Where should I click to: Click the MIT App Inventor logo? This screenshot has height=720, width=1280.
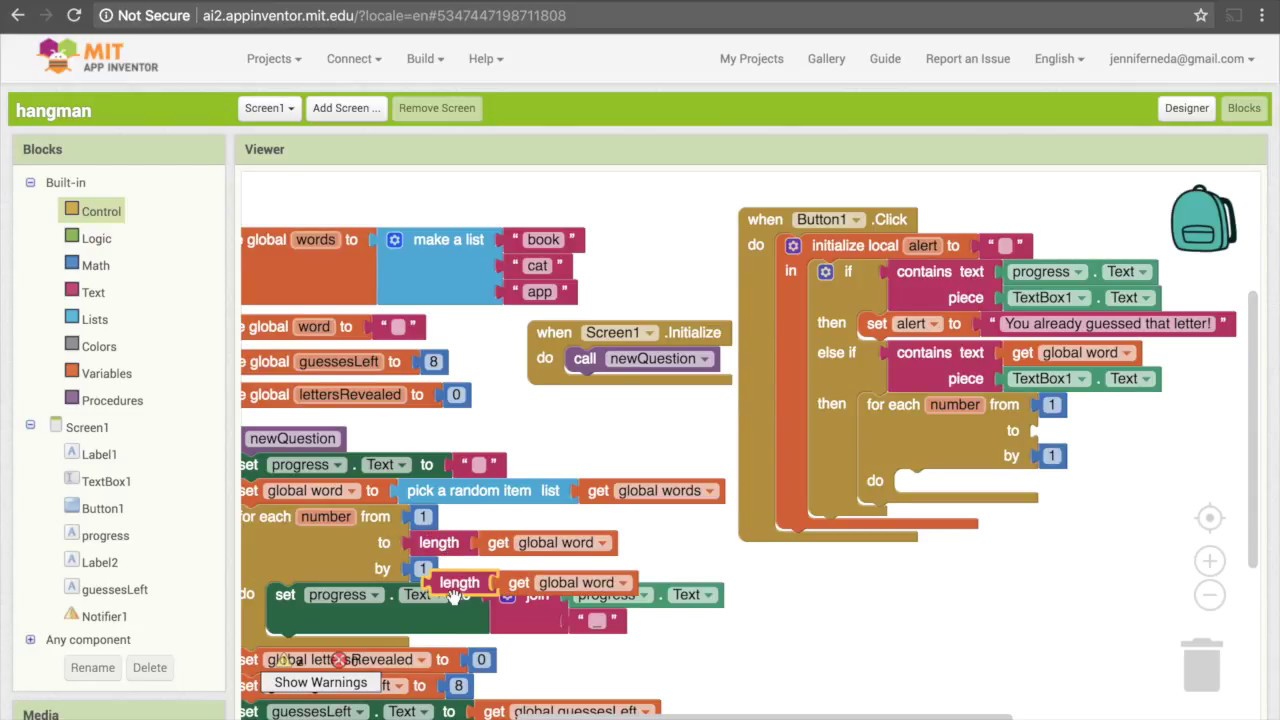pos(97,57)
